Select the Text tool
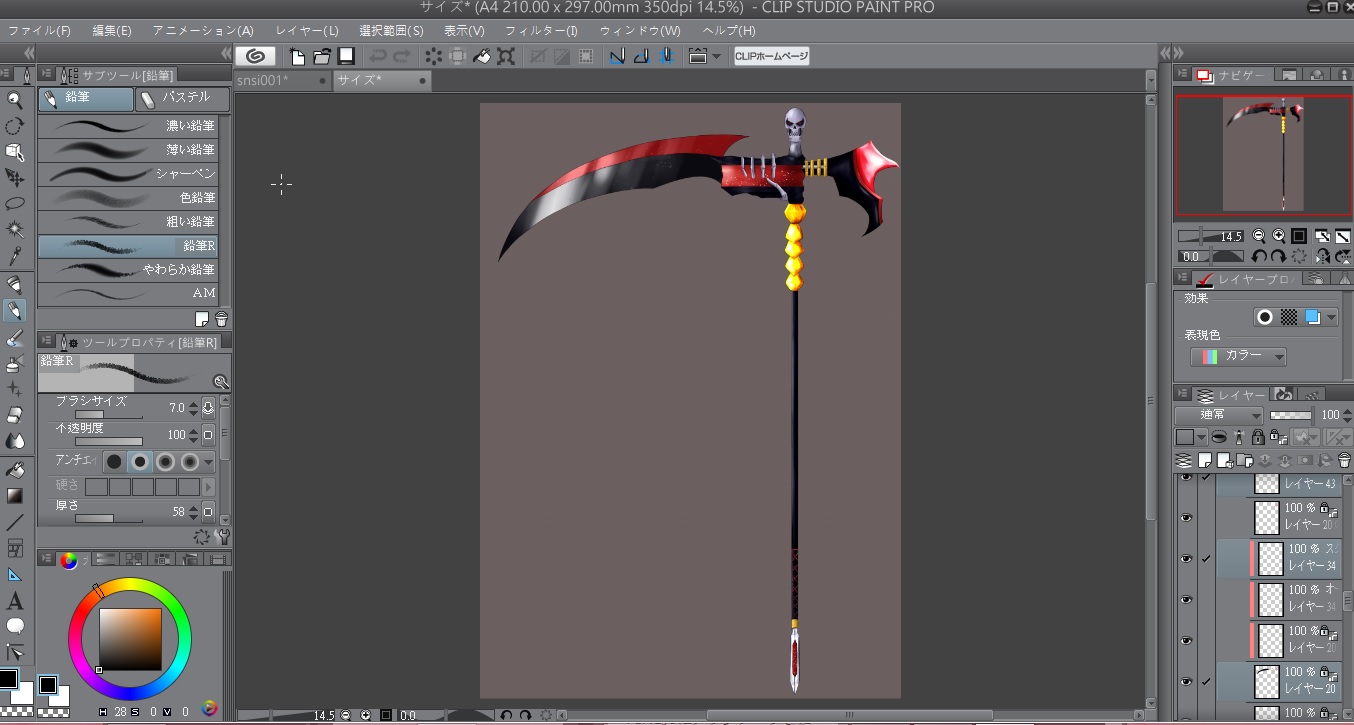The height and width of the screenshot is (725, 1354). click(x=15, y=601)
